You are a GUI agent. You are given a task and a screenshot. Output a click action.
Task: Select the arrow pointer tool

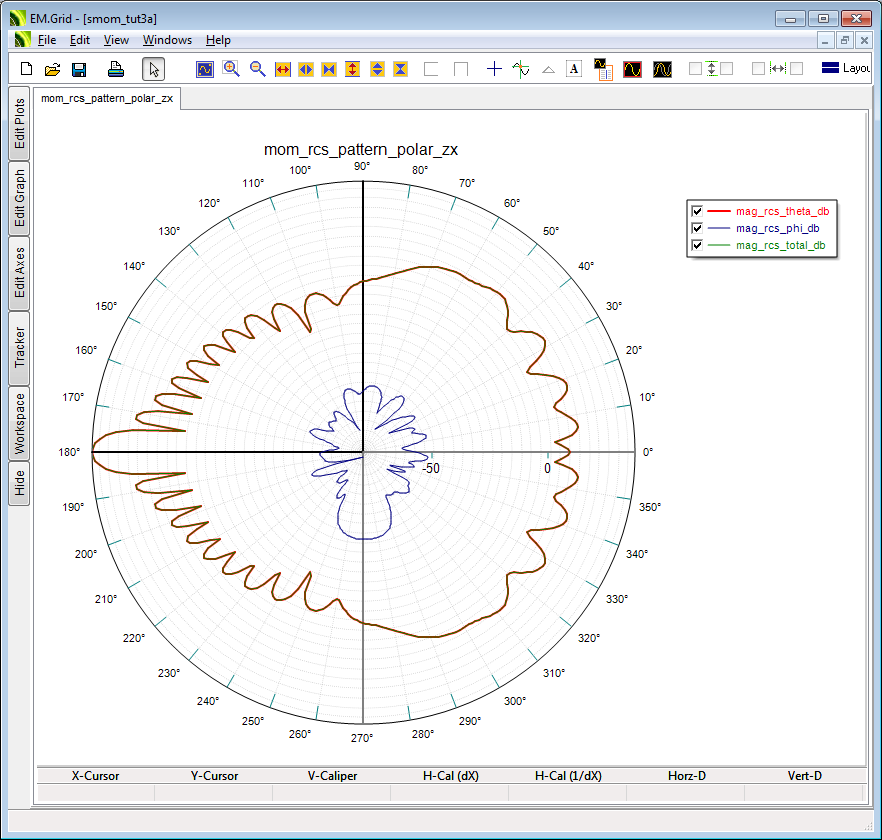pyautogui.click(x=153, y=69)
